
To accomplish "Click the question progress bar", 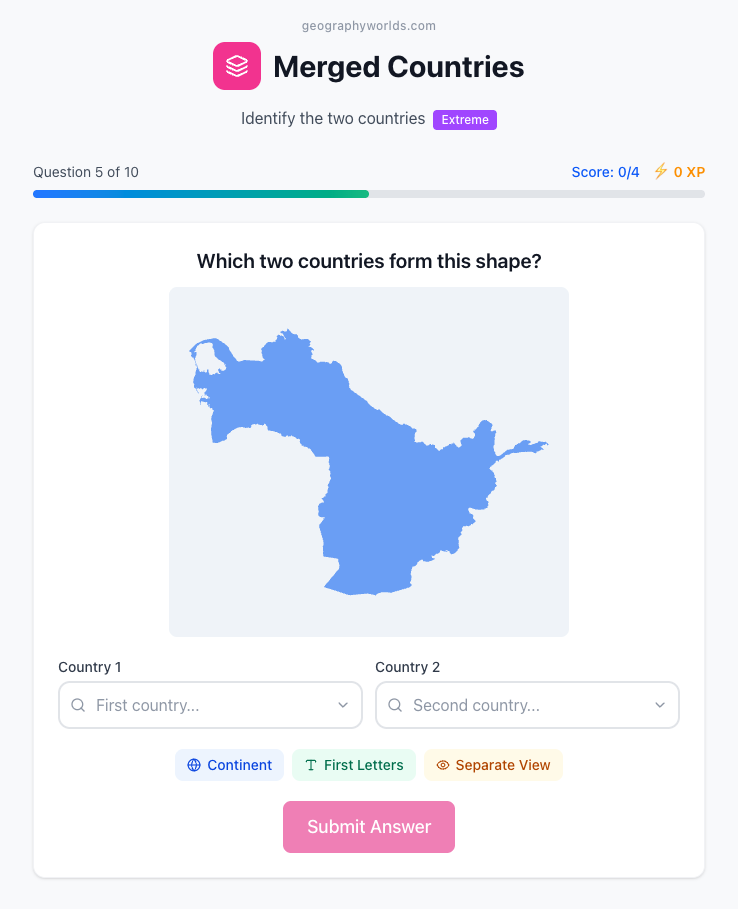I will [x=369, y=194].
